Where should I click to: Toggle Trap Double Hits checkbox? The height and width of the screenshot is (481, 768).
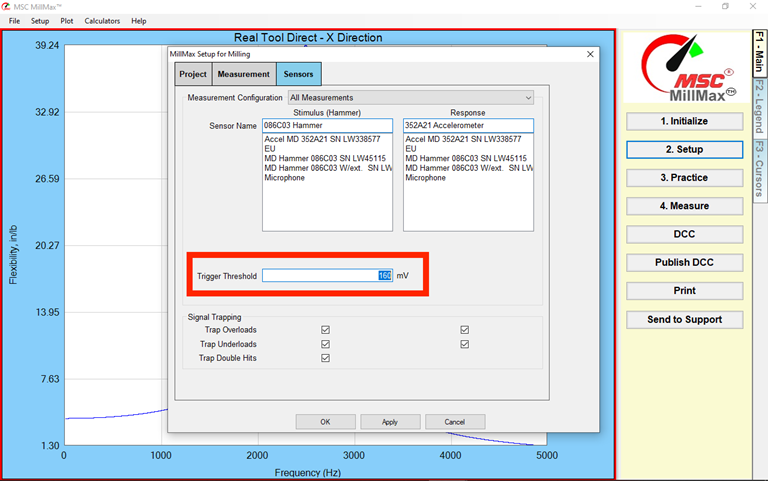click(325, 358)
